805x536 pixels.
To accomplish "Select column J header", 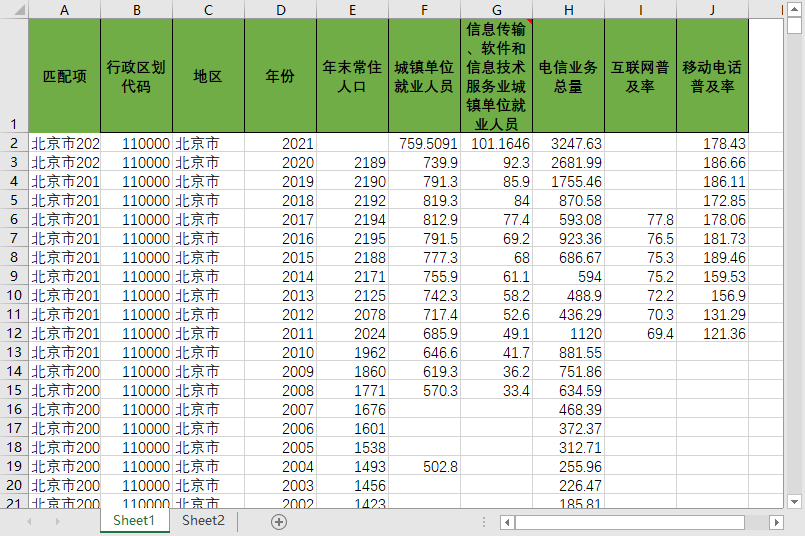I will click(x=712, y=10).
